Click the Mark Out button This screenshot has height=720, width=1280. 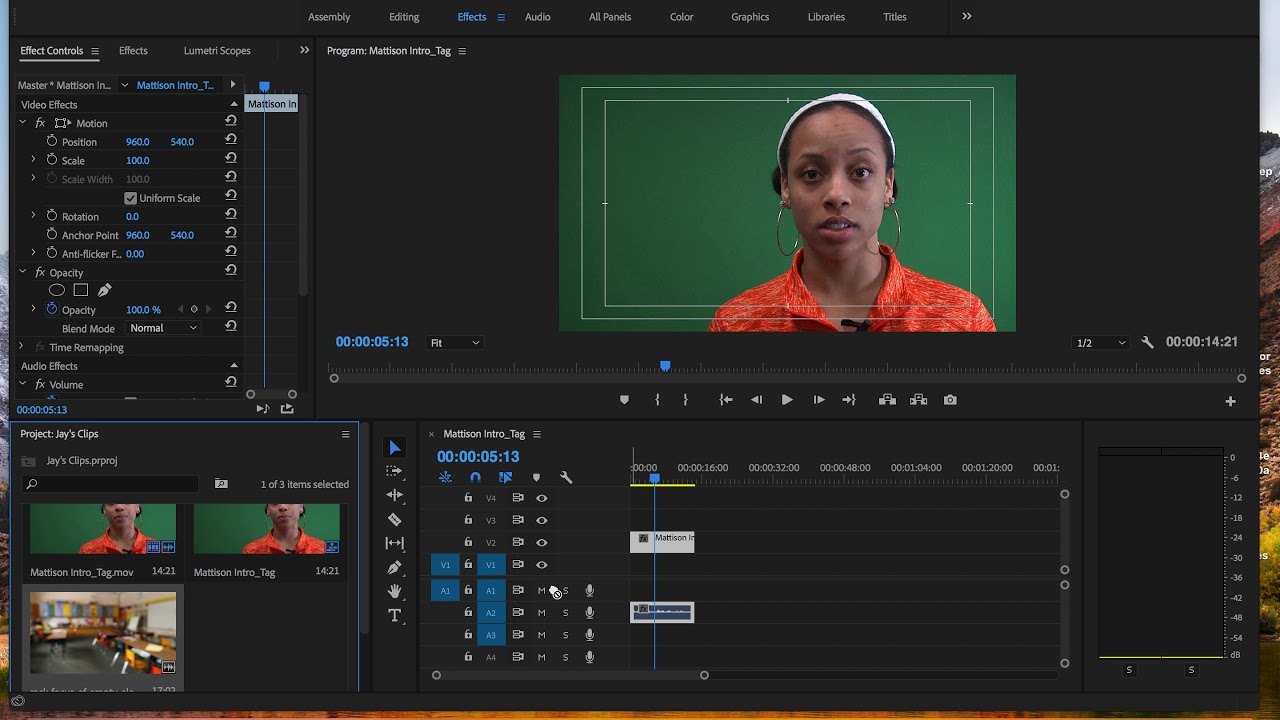click(x=685, y=400)
